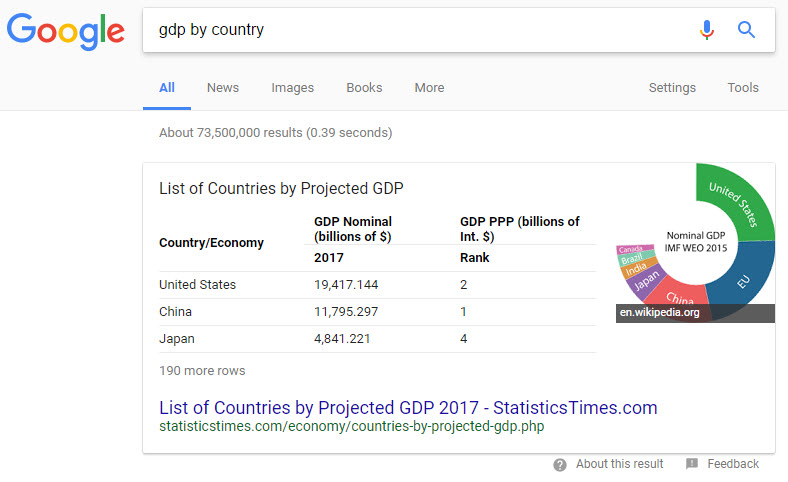Expand the More search categories menu
The image size is (788, 482).
tap(429, 88)
